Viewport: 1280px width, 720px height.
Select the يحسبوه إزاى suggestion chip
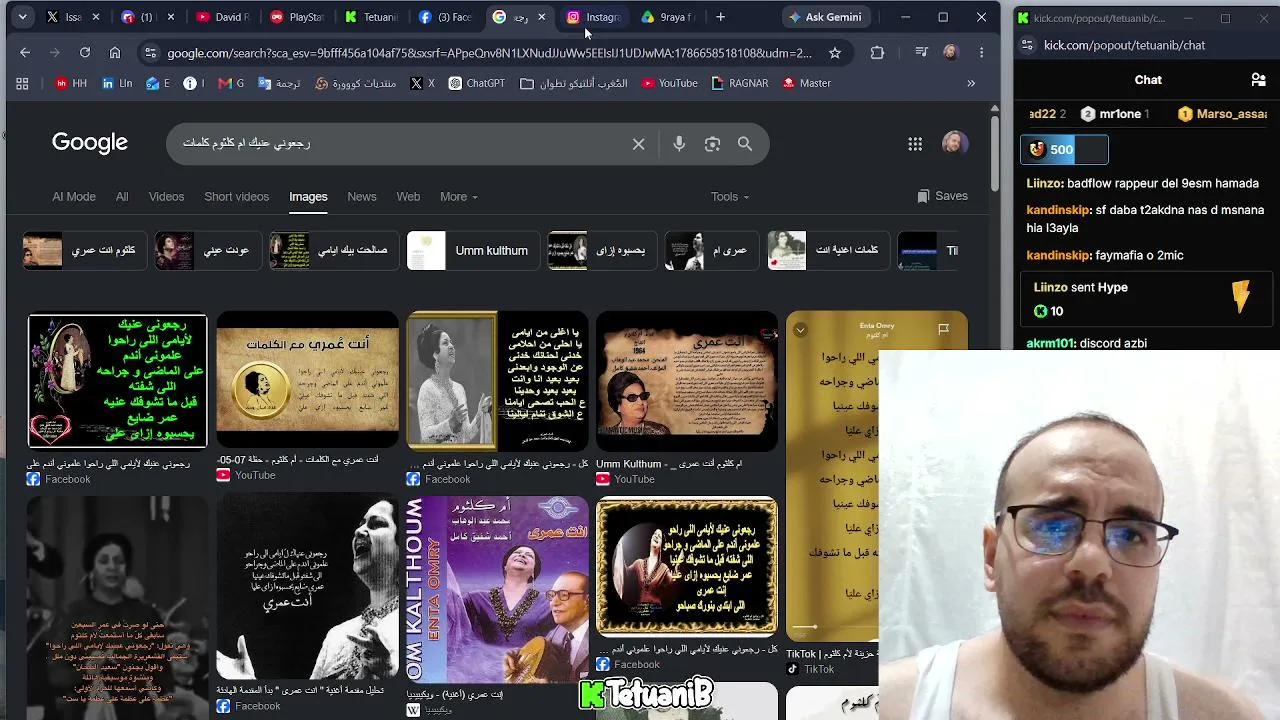600,251
